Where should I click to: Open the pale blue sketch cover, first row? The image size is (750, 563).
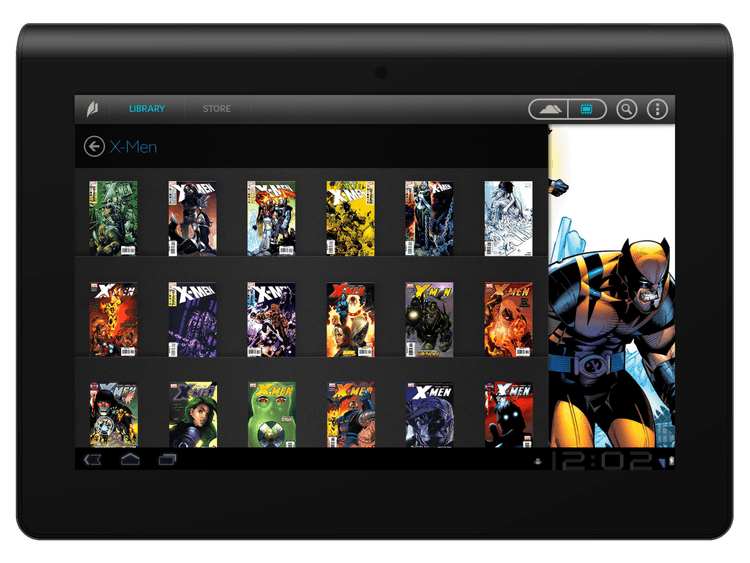[x=508, y=218]
